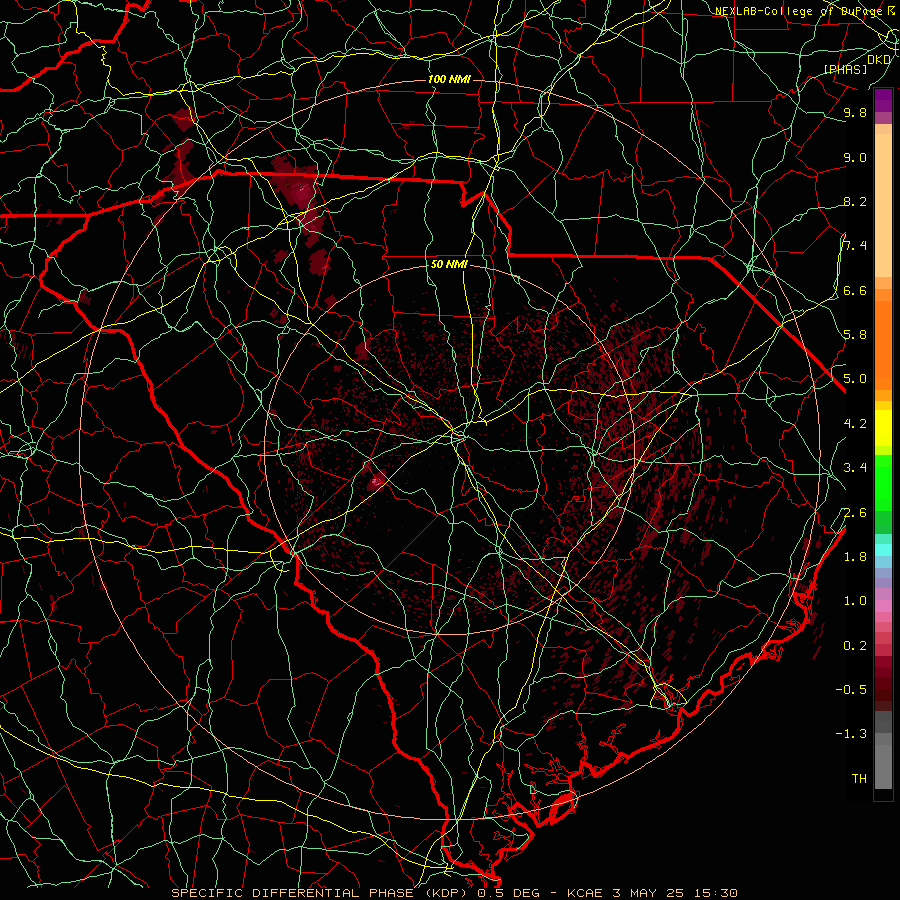The image size is (900, 900).
Task: Click the 2.6 value on the color scale
Action: (855, 513)
